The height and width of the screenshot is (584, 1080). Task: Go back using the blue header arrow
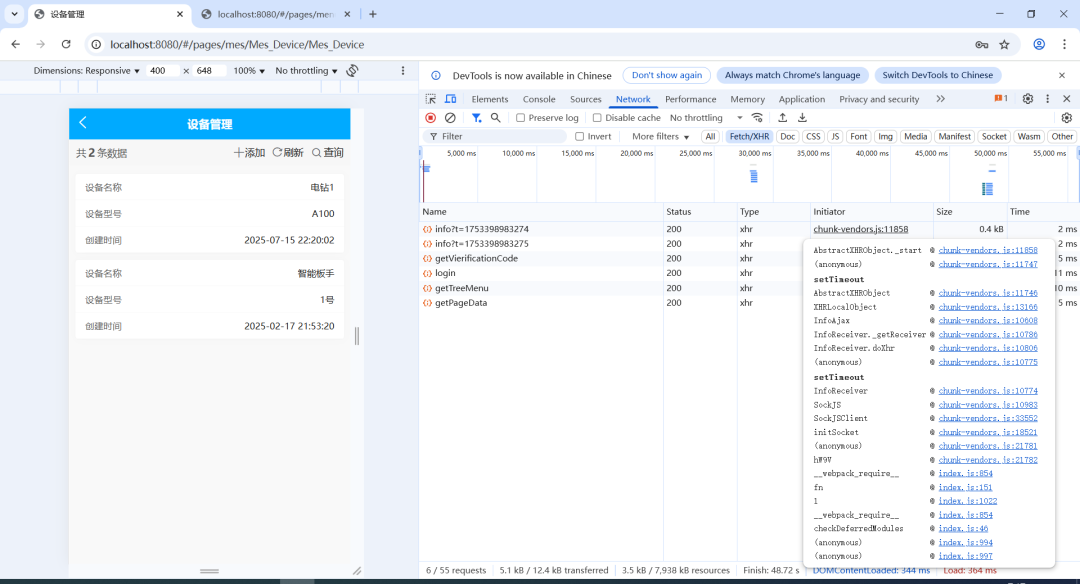coord(83,123)
